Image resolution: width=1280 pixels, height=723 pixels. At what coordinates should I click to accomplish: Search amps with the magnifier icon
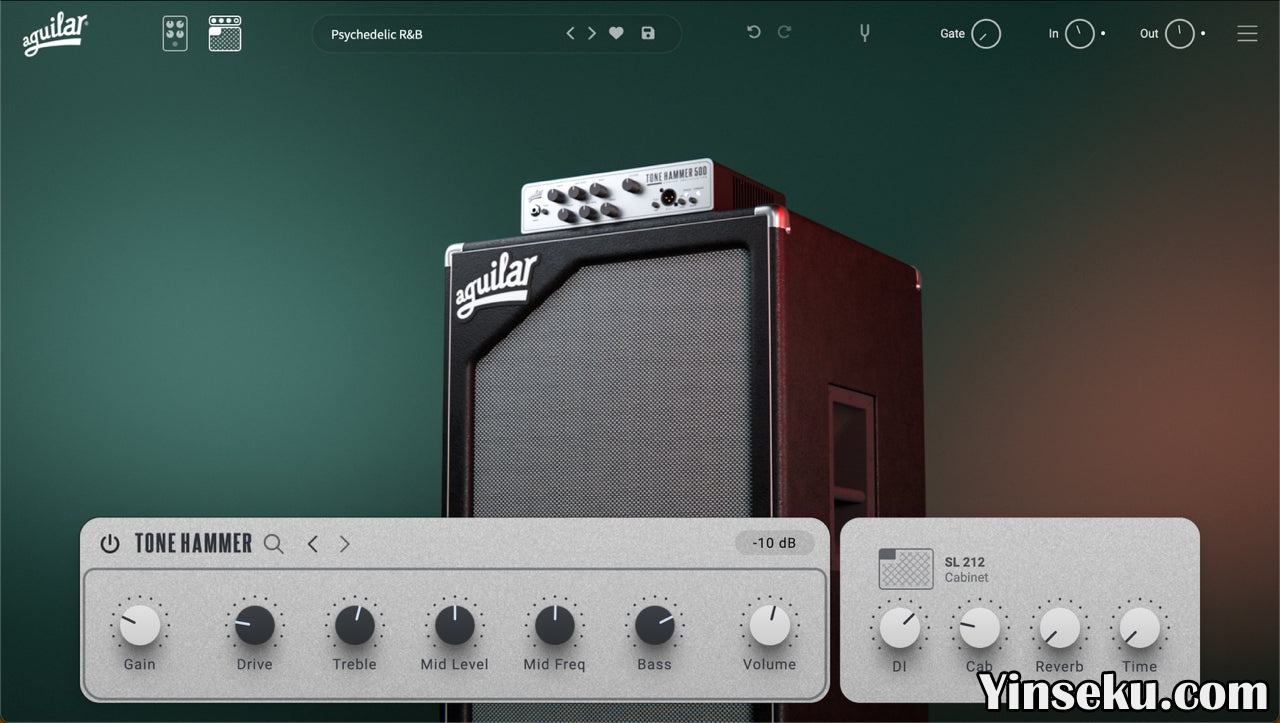(274, 544)
